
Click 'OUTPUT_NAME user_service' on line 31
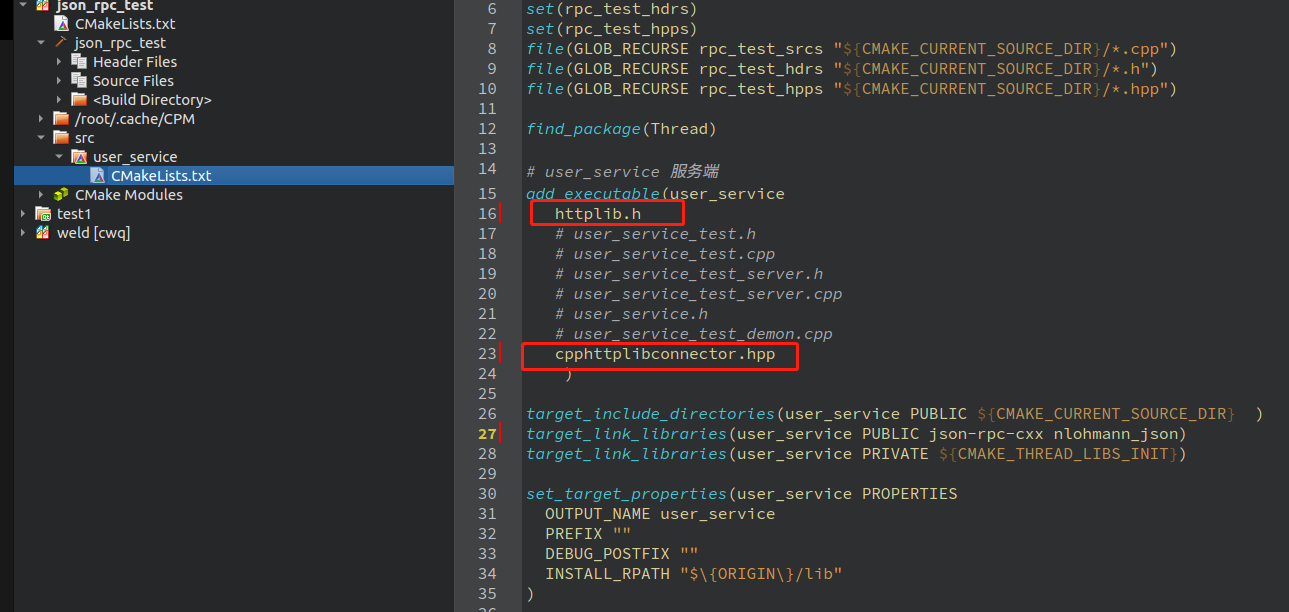(x=660, y=513)
